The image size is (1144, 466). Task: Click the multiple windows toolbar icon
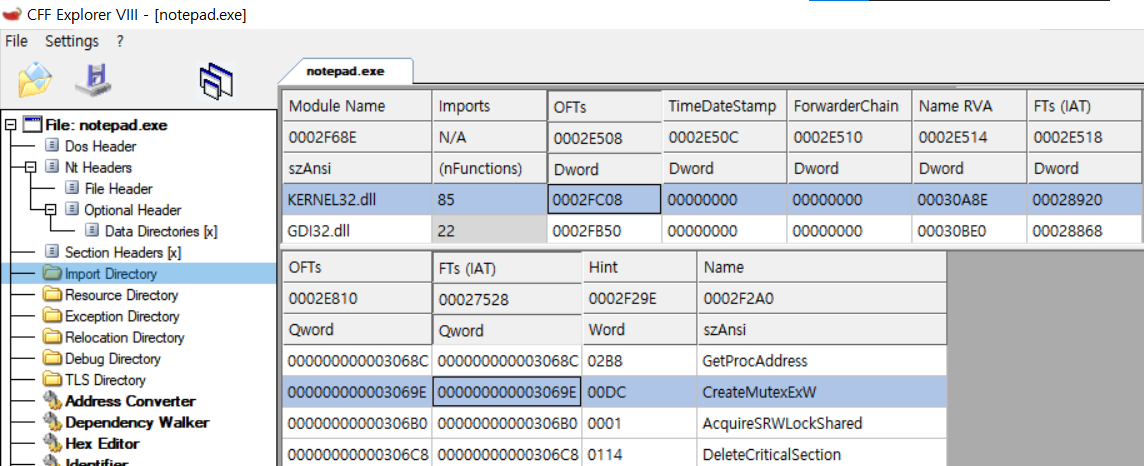point(217,81)
